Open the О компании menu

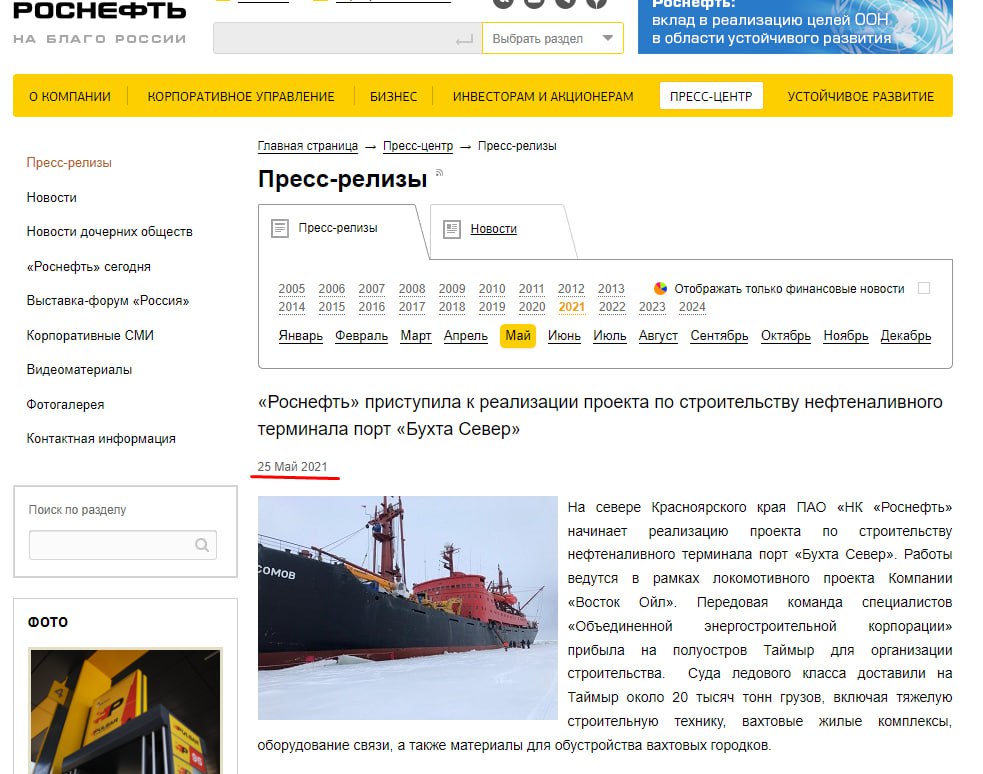click(69, 97)
